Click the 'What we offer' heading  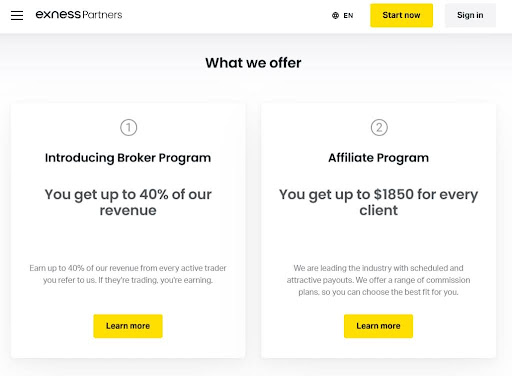(x=253, y=63)
